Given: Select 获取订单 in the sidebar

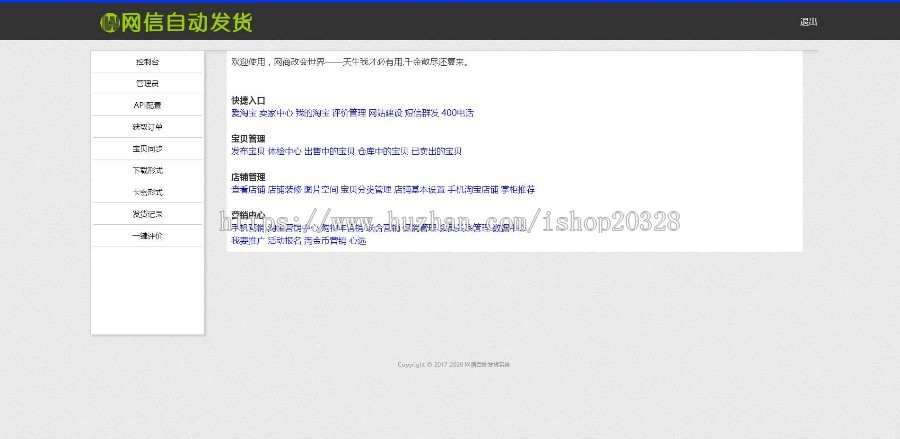Looking at the screenshot, I should 148,127.
